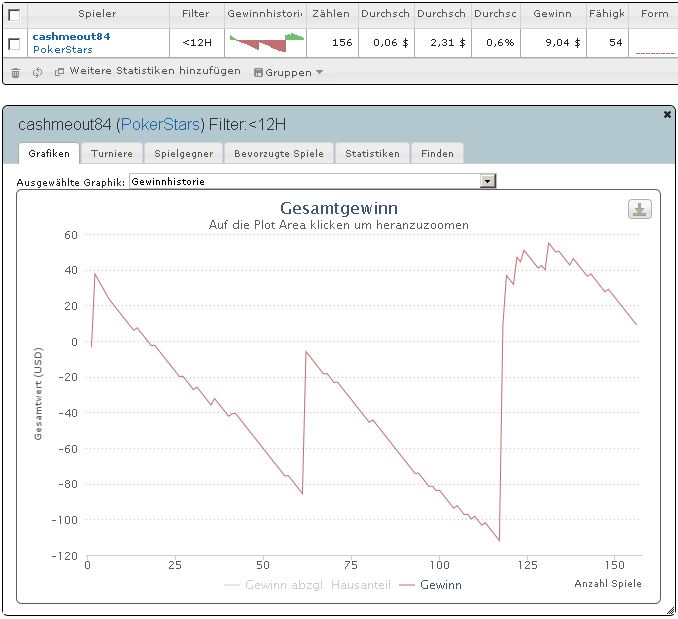678x619 pixels.
Task: Download the Gesamtgewinn chart
Action: pyautogui.click(x=640, y=210)
